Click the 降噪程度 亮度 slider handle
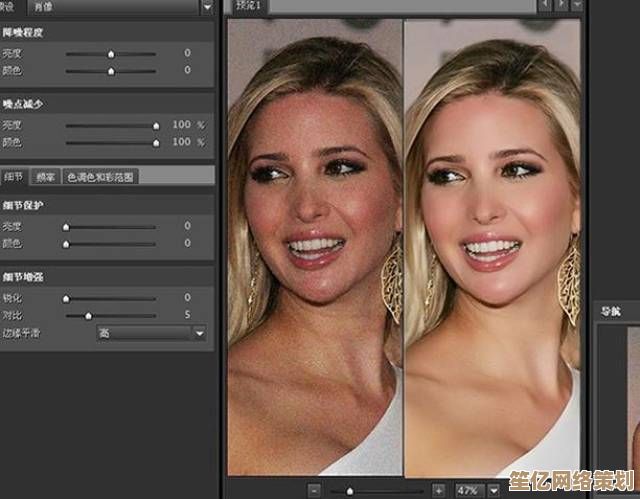 [x=111, y=54]
